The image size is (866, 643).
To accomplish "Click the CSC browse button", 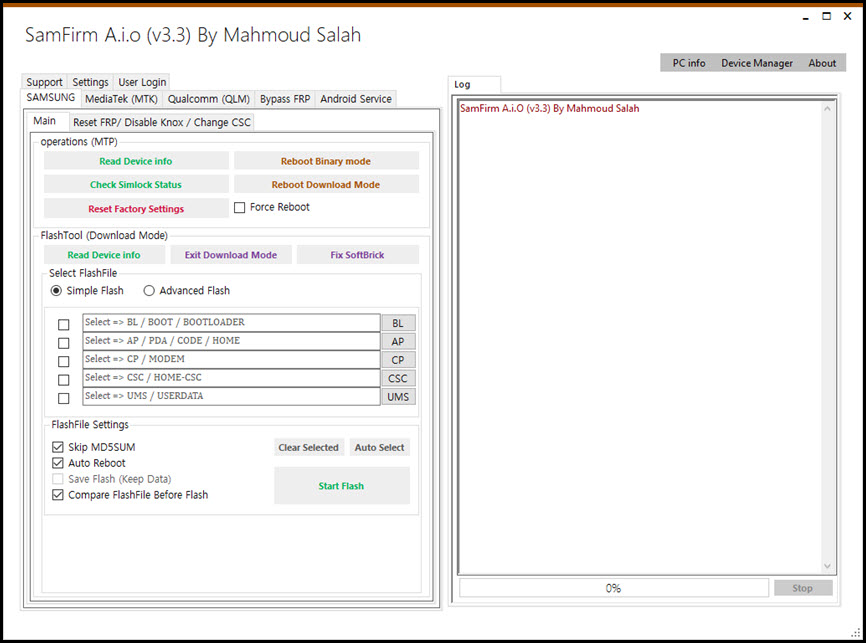I will pos(398,378).
